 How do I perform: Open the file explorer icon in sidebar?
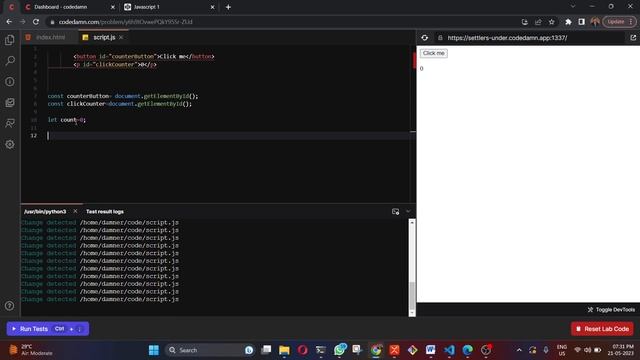(10, 40)
